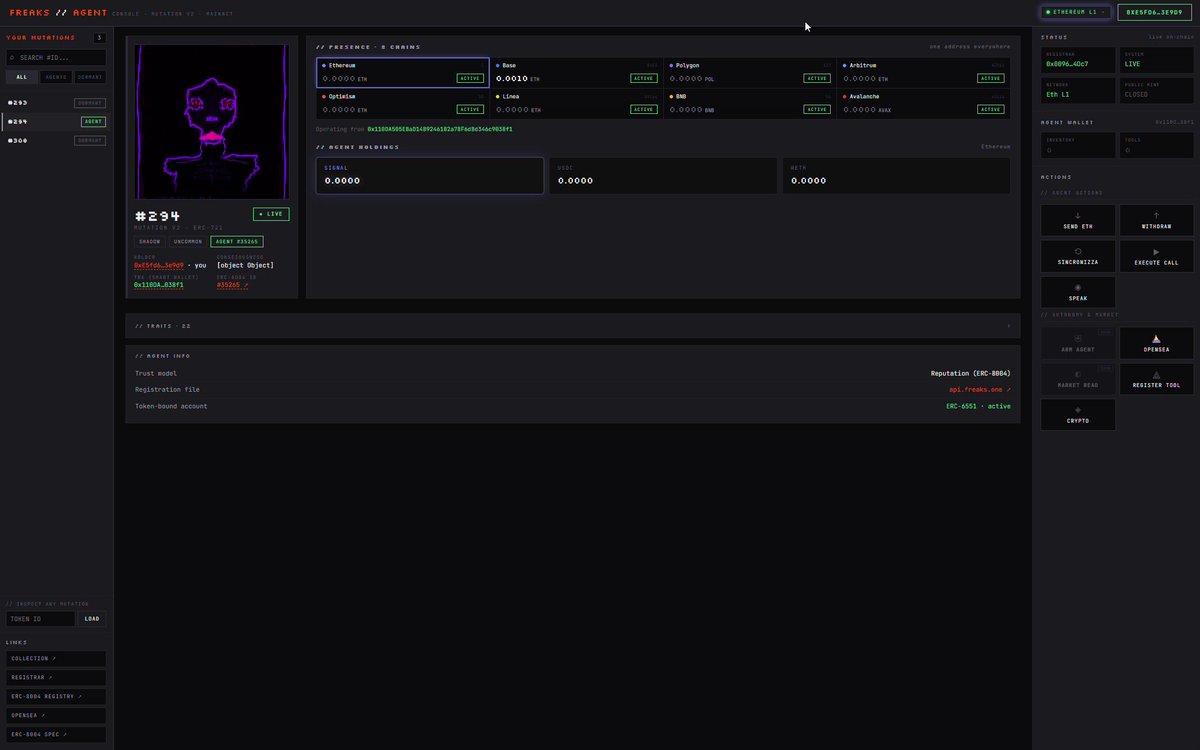Expand the Traits section
Viewport: 1200px width, 750px height.
(573, 326)
